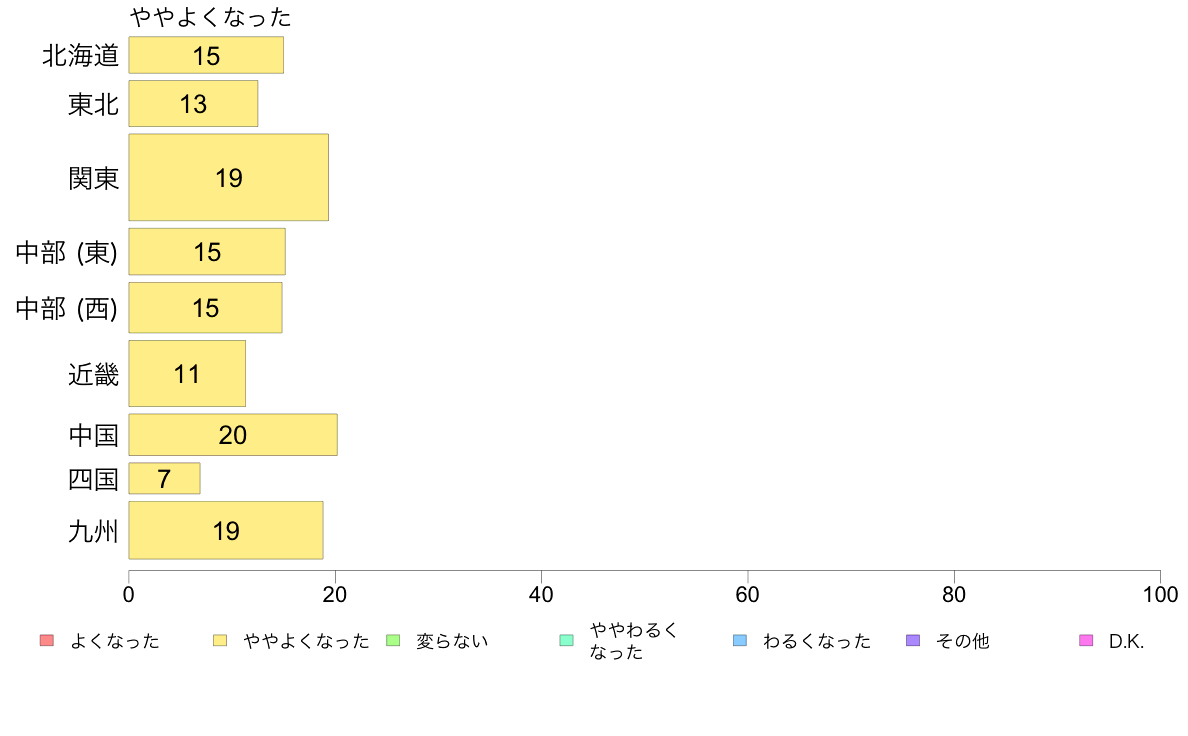
Task: Click the yellow ややよくなった legend swatch
Action: point(220,640)
